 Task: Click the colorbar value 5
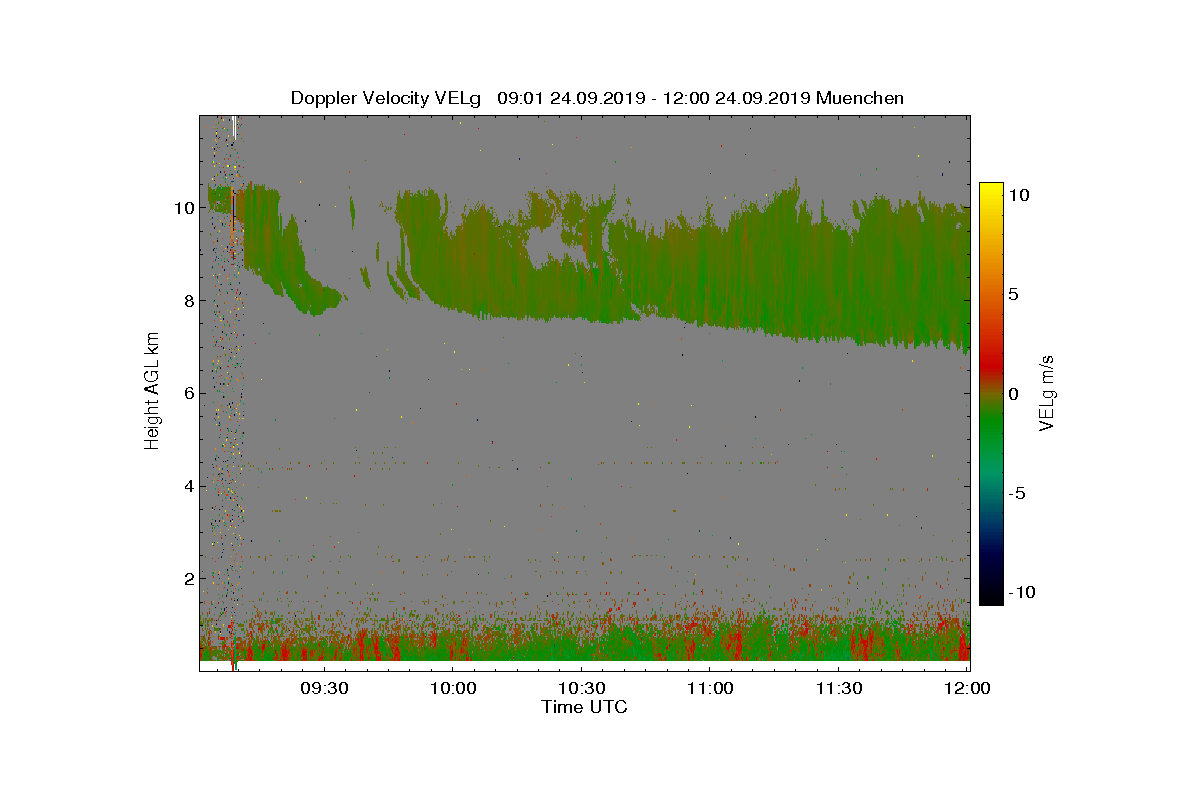point(1013,295)
